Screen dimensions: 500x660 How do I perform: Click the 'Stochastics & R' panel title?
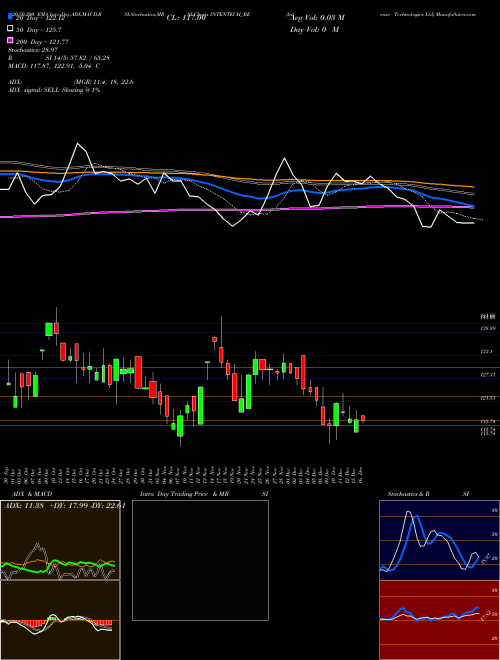tap(409, 494)
